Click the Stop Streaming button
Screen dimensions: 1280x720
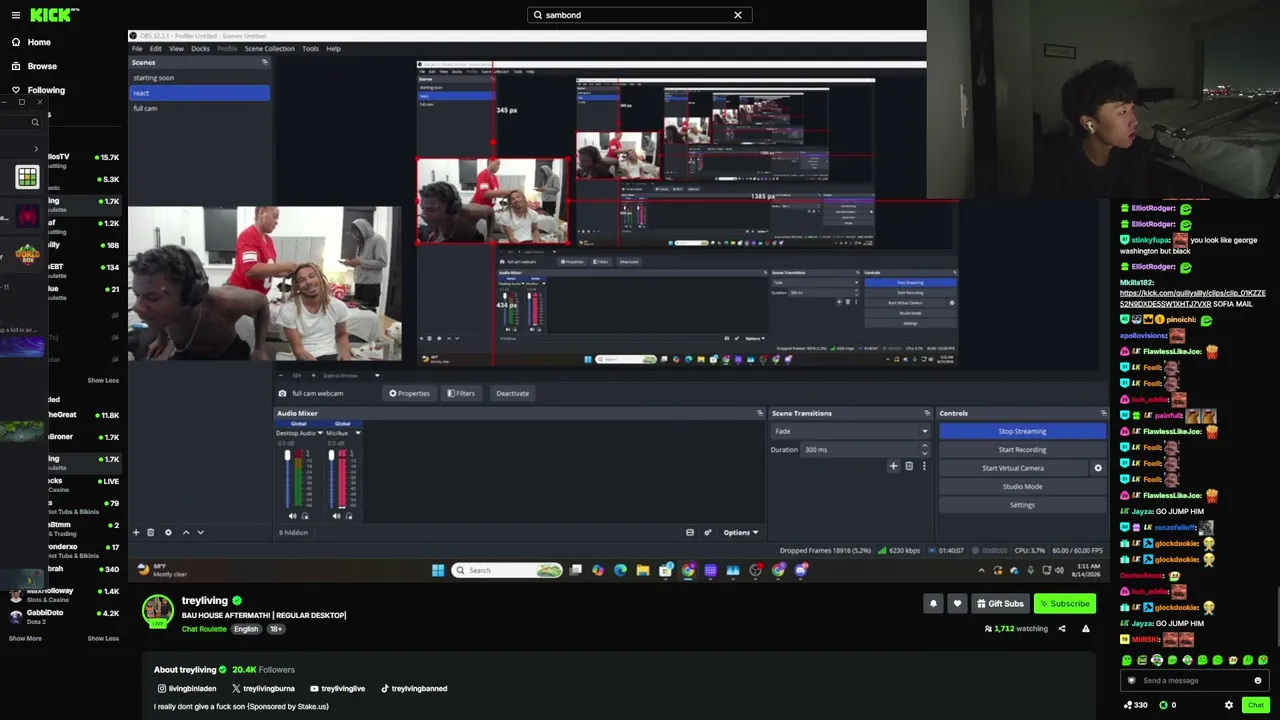tap(1022, 432)
